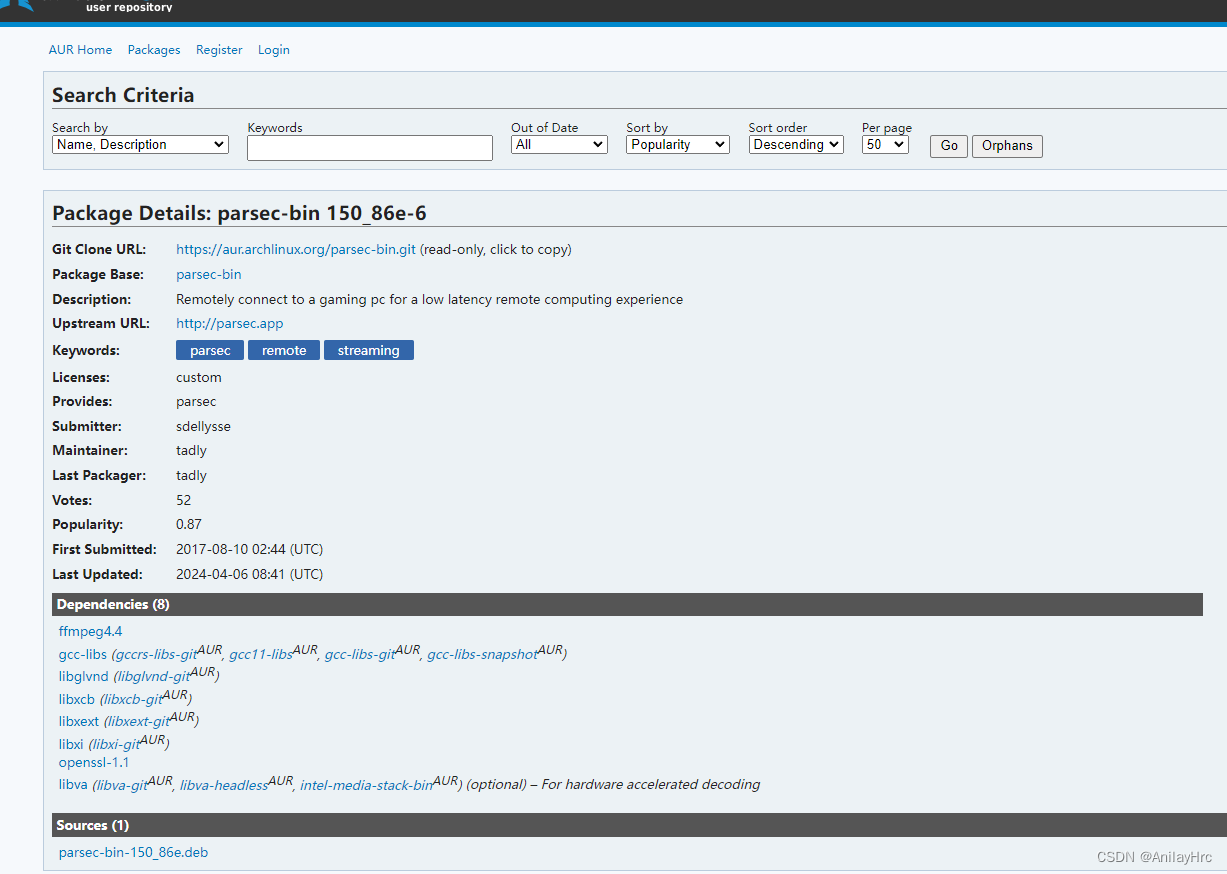1227x874 pixels.
Task: Click the Go button
Action: point(947,146)
